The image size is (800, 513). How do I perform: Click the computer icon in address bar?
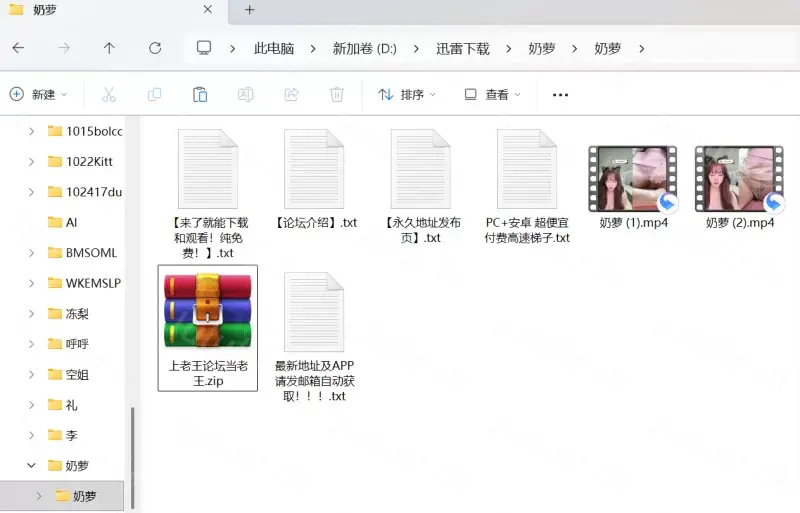coord(204,48)
